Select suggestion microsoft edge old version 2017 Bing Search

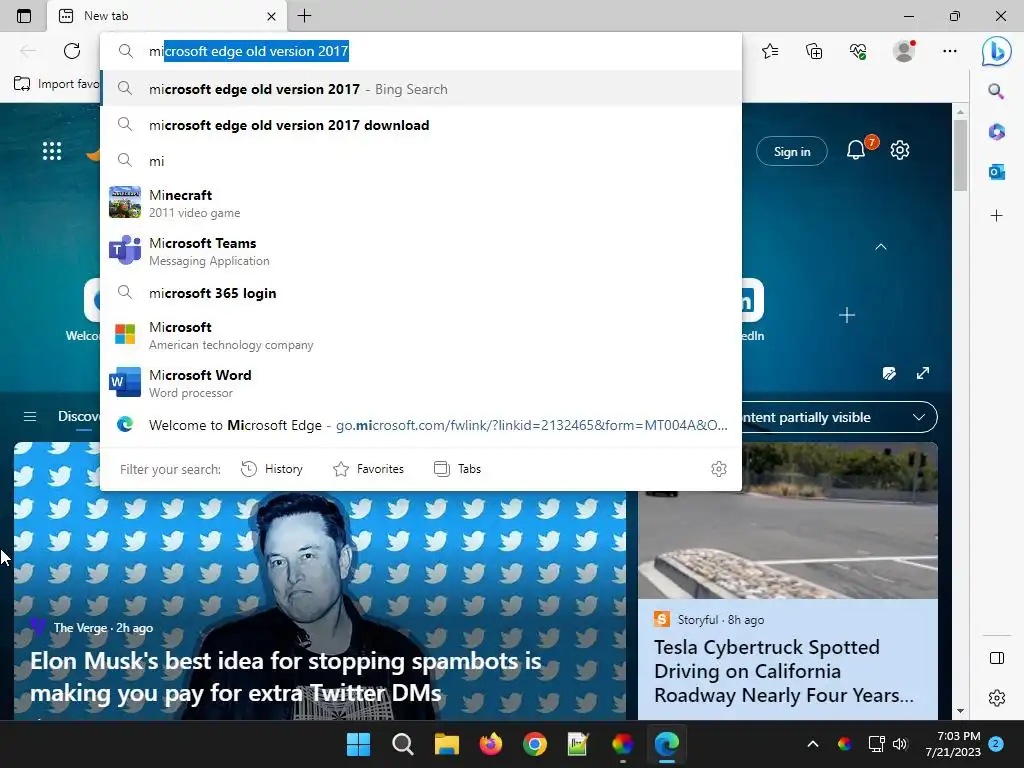pyautogui.click(x=421, y=89)
